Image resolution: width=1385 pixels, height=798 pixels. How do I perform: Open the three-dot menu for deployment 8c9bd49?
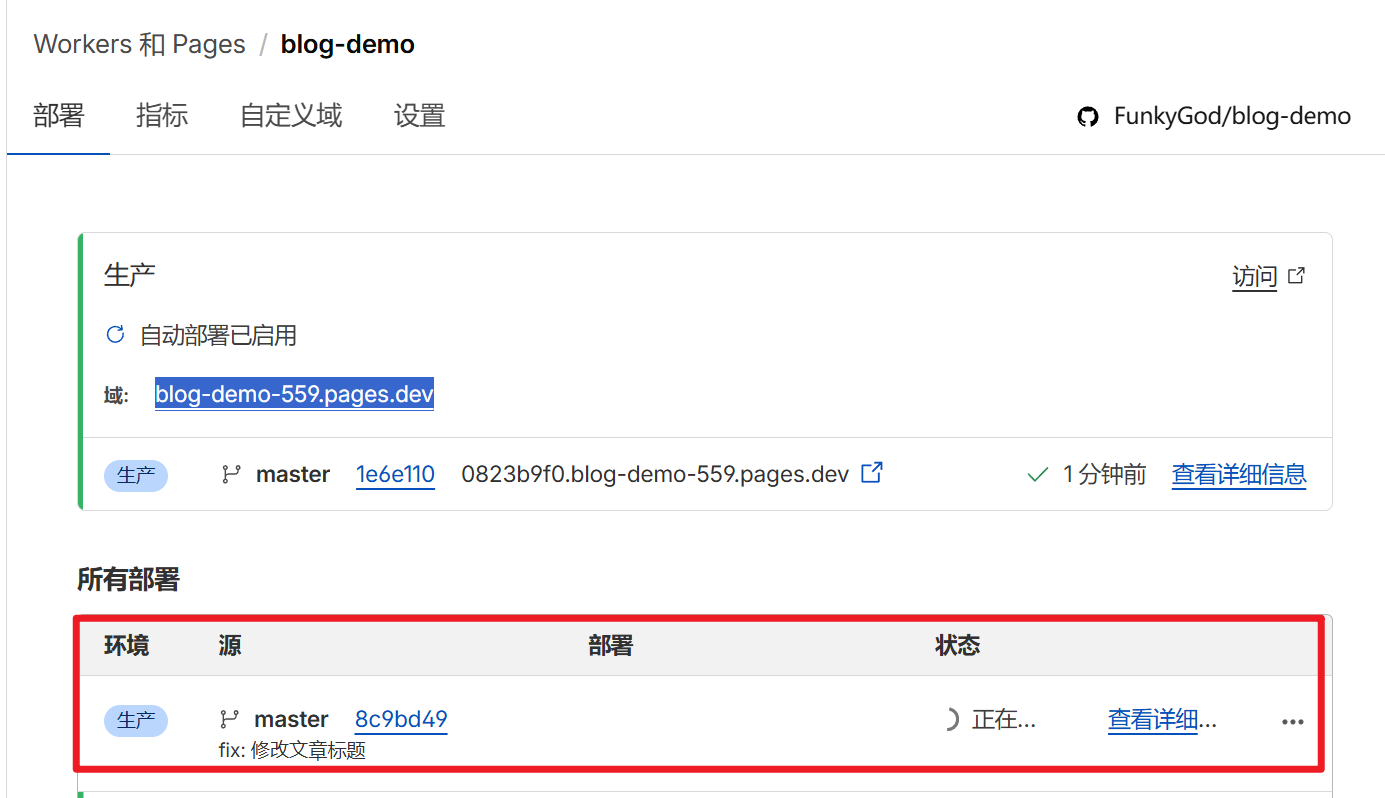pos(1292,721)
